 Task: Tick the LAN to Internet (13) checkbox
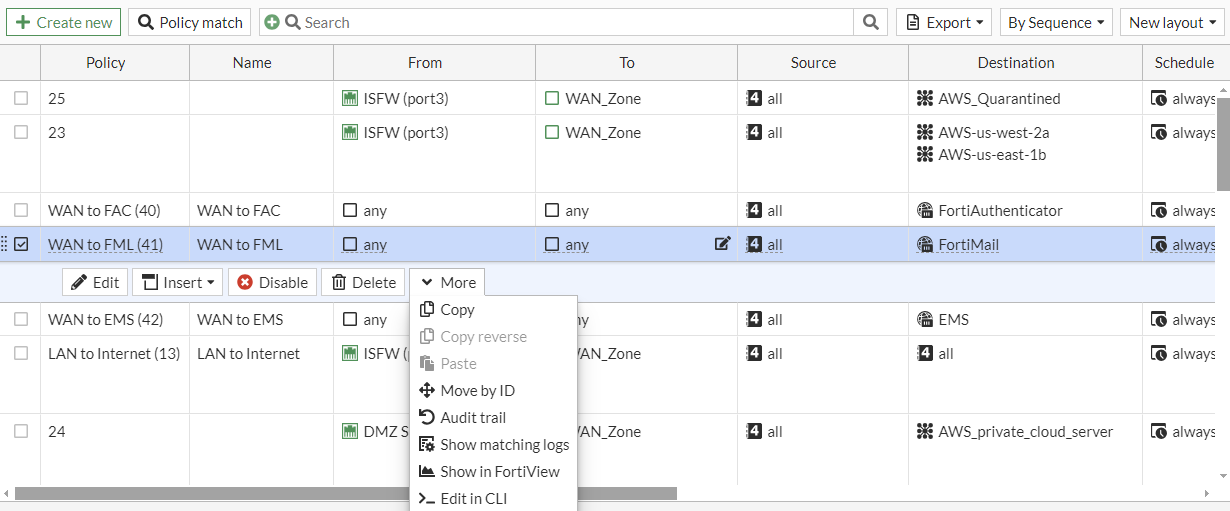tap(21, 353)
